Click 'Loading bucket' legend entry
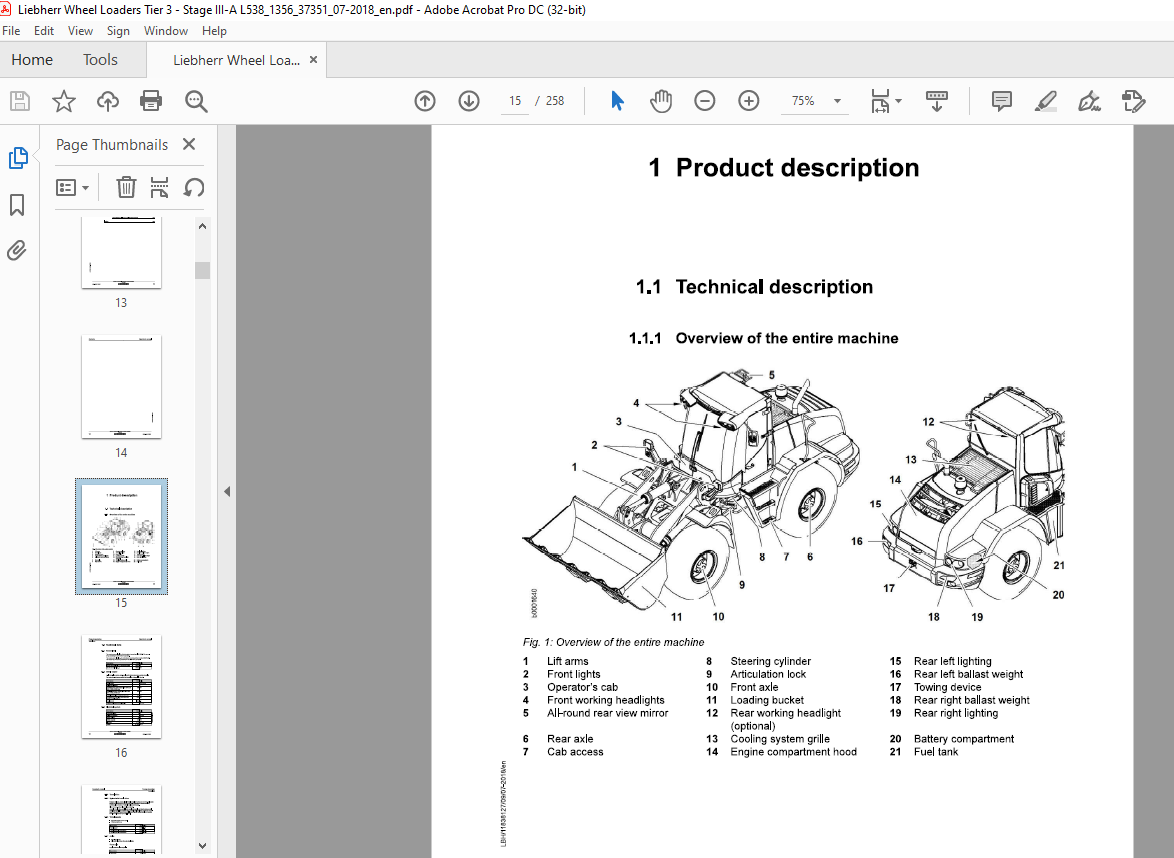The width and height of the screenshot is (1174, 858). click(x=767, y=700)
